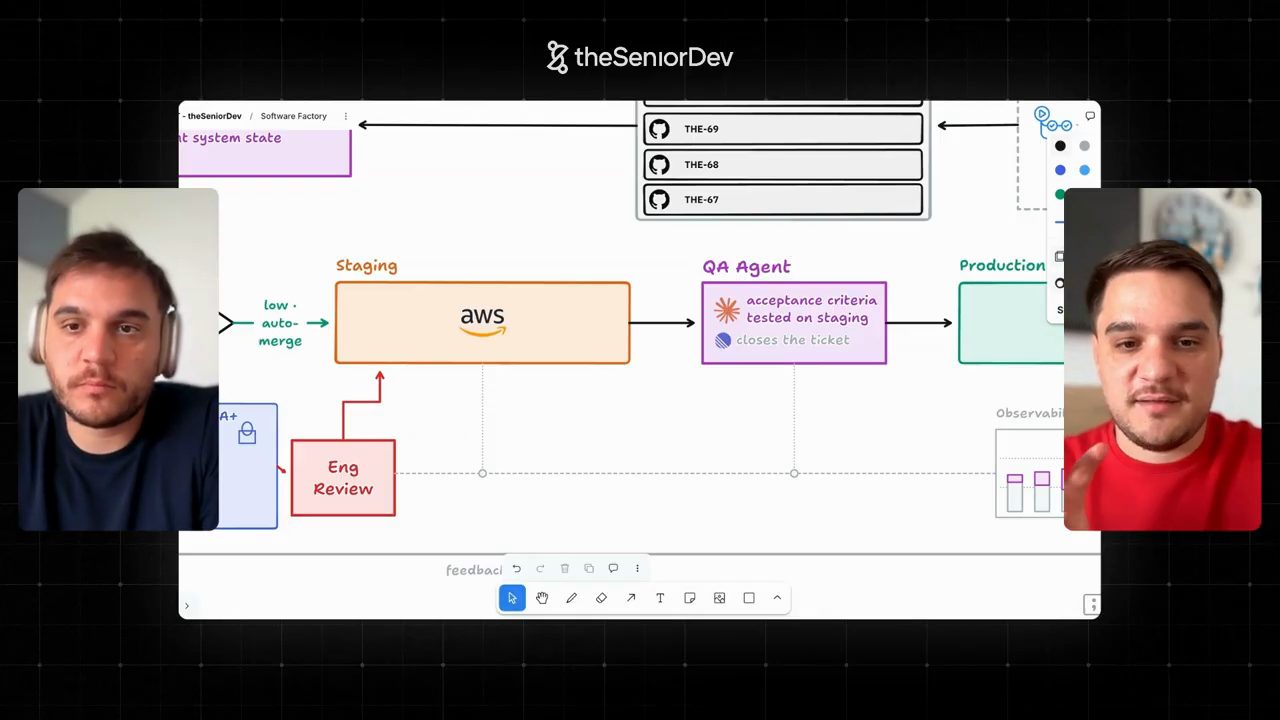This screenshot has height=720, width=1280.
Task: Open three-dot menu above toolbar
Action: pos(637,568)
